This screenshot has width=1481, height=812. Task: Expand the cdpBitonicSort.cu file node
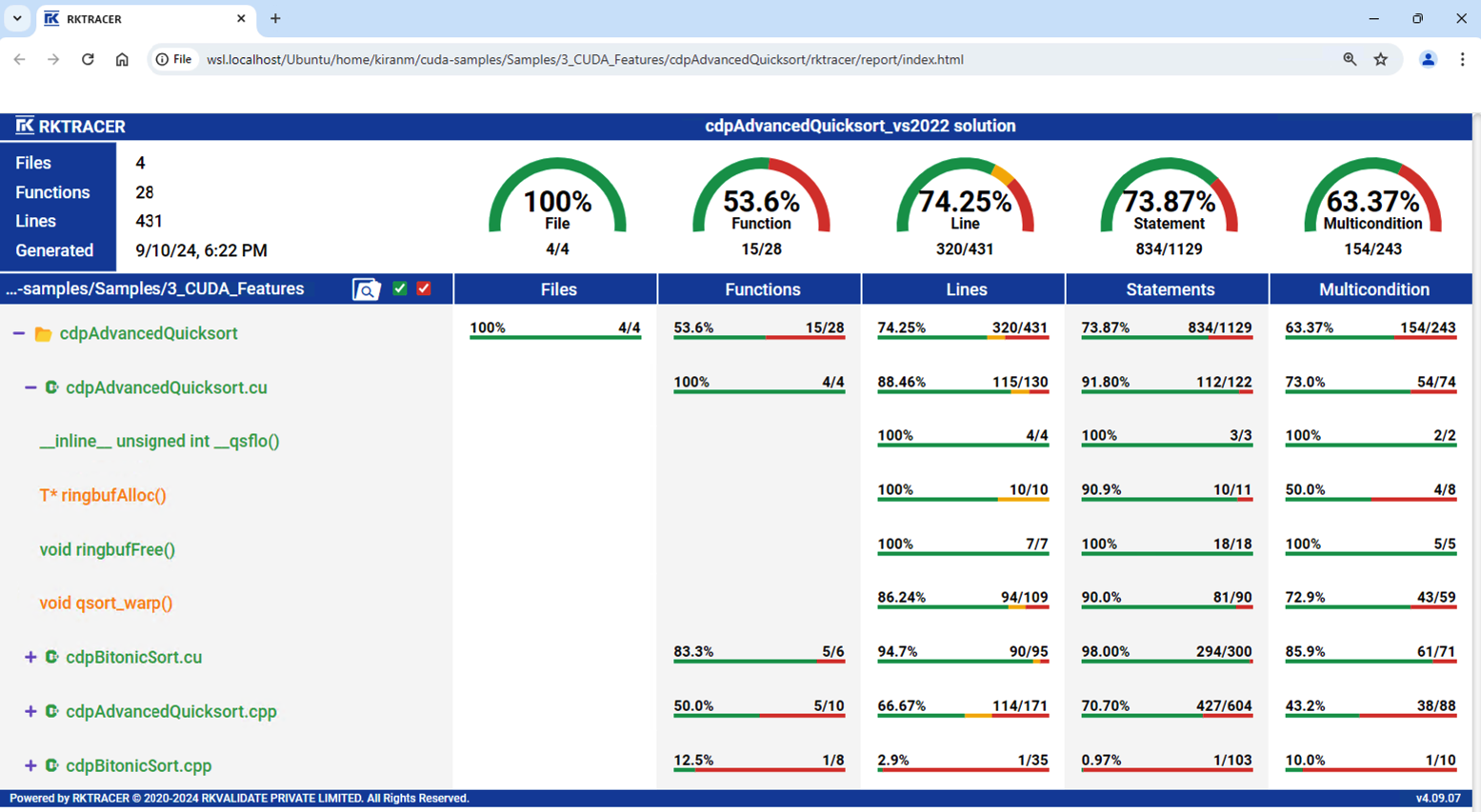30,657
